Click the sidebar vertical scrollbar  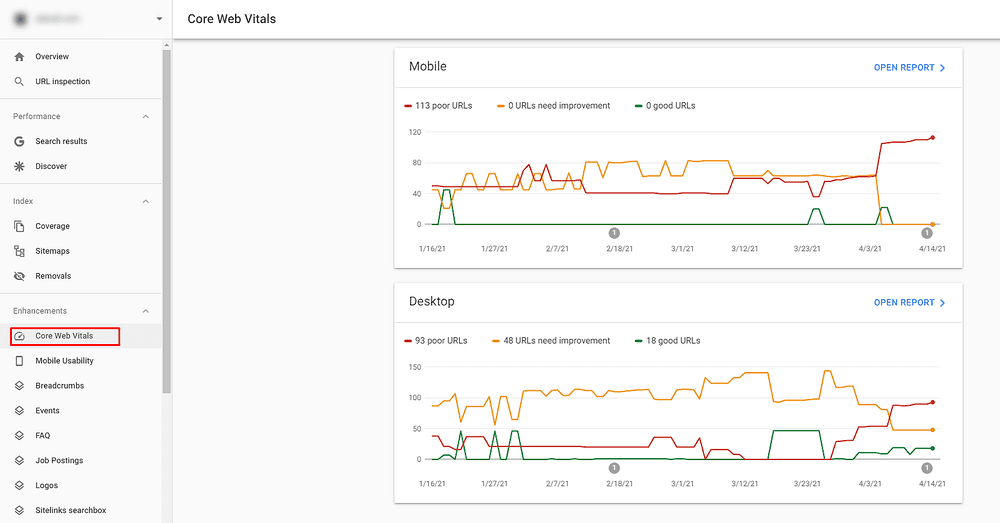pyautogui.click(x=166, y=221)
